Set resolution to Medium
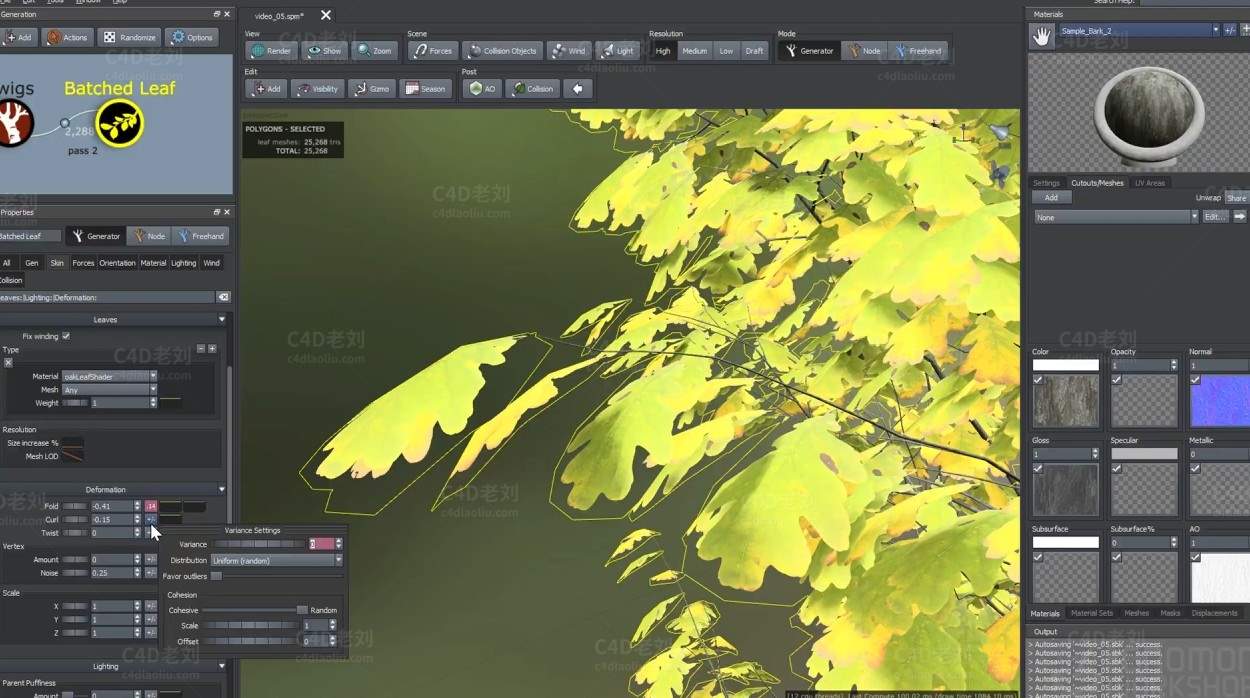 (x=694, y=50)
